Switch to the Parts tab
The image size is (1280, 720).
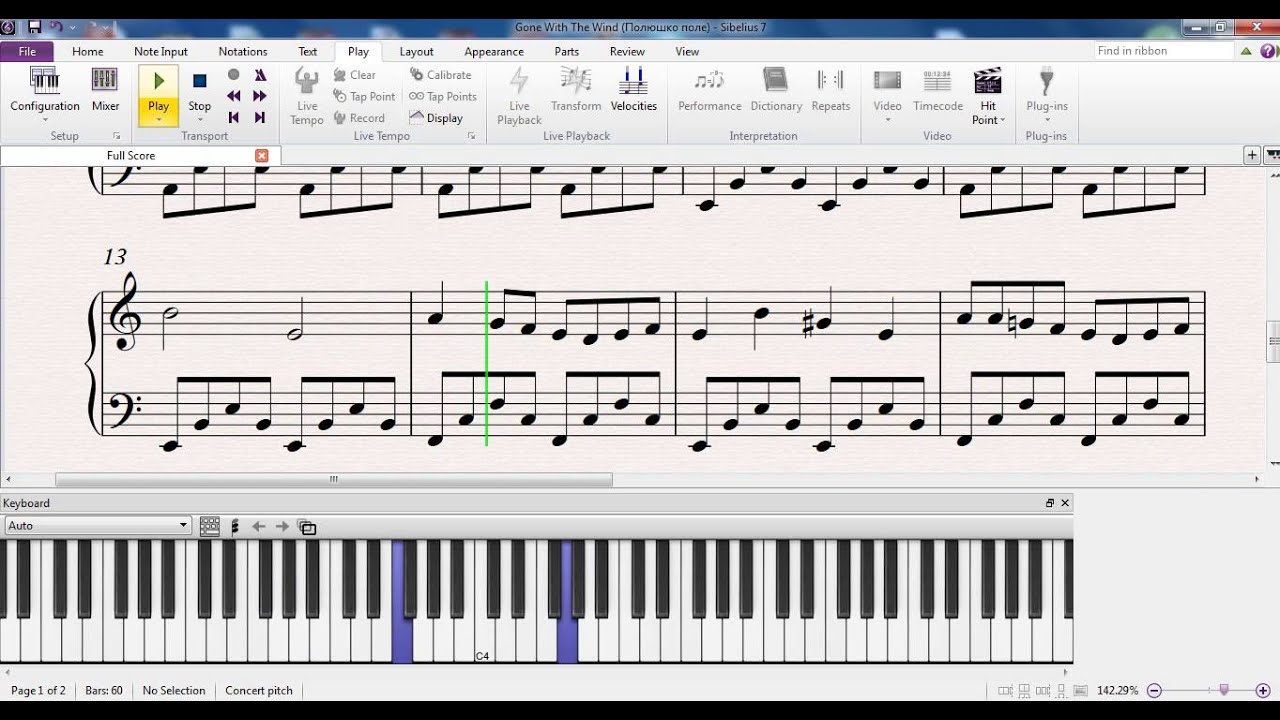[x=567, y=51]
